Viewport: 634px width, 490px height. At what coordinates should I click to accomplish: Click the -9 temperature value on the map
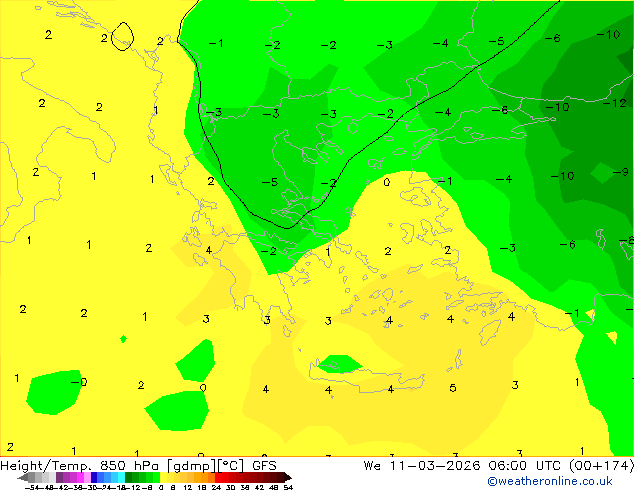621,172
